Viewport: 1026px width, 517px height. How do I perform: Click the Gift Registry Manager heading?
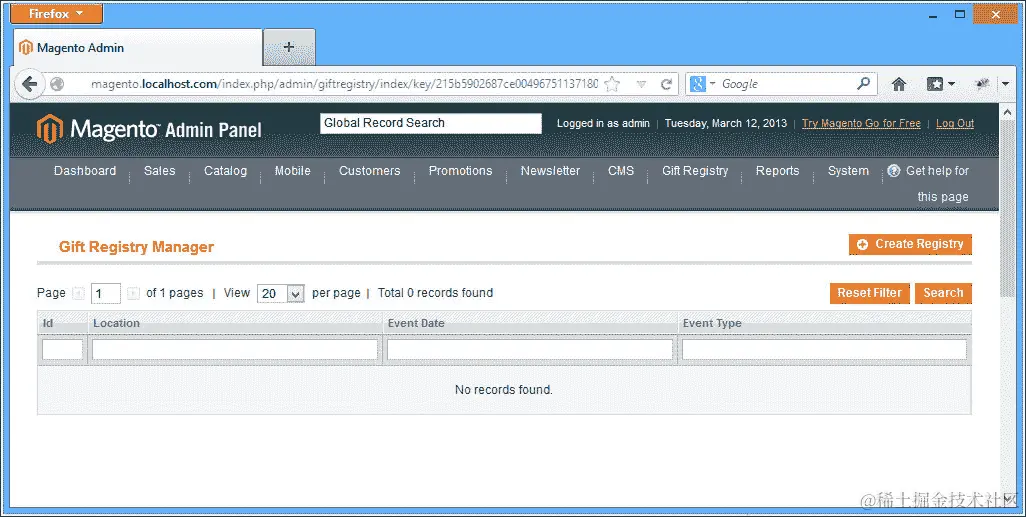pos(136,247)
